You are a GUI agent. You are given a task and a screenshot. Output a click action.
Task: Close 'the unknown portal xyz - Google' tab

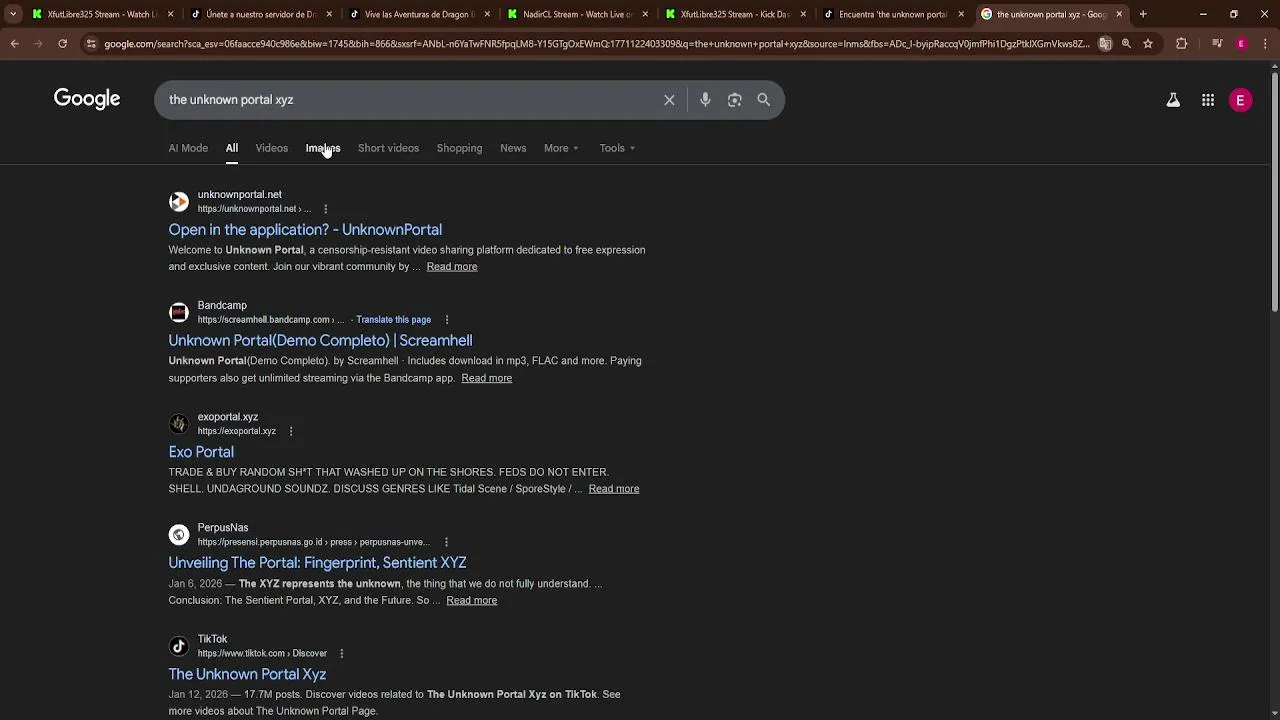[1119, 14]
